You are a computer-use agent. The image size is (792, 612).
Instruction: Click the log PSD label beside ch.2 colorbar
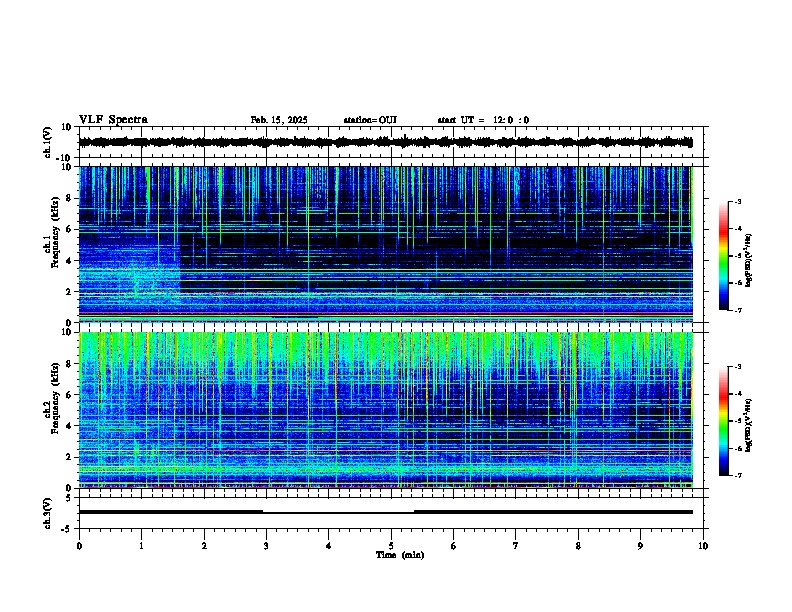click(748, 426)
